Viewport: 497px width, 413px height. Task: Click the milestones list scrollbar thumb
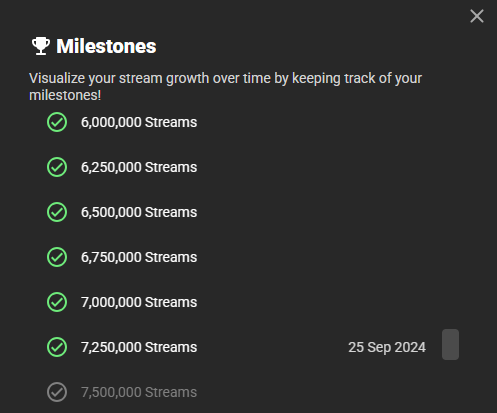[450, 345]
